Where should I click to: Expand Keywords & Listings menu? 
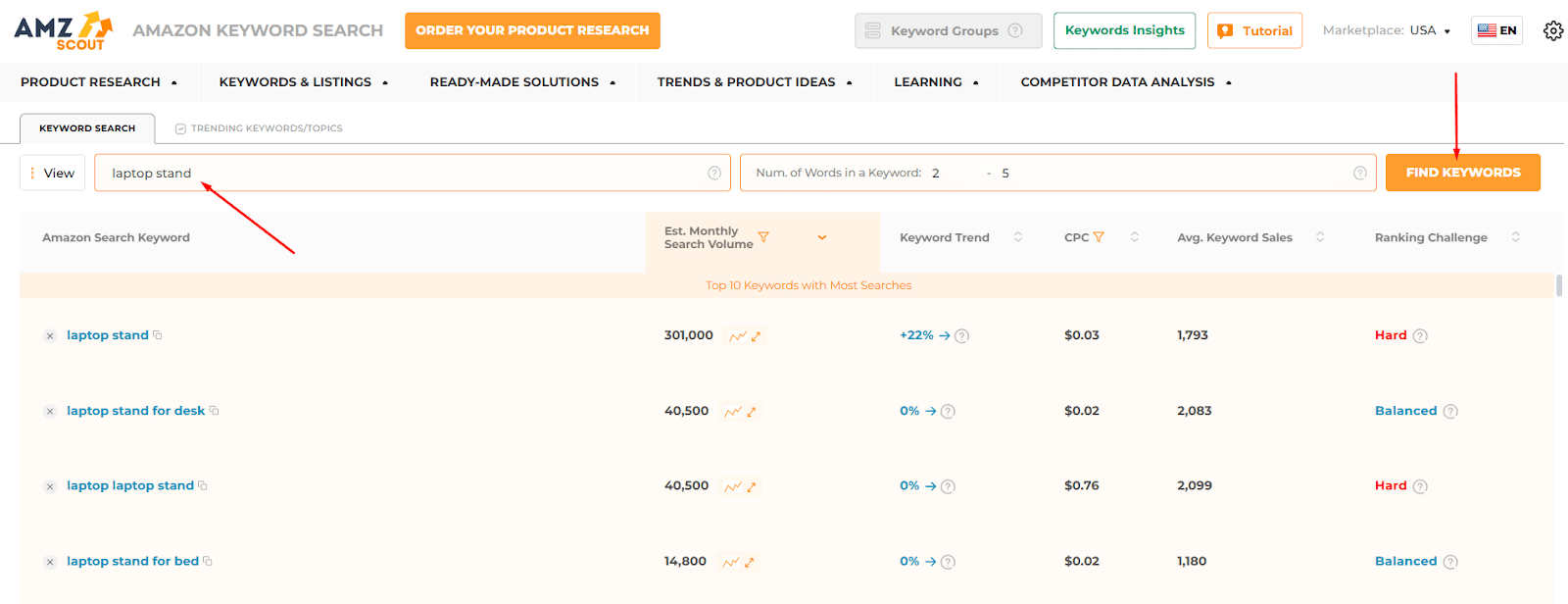[304, 82]
